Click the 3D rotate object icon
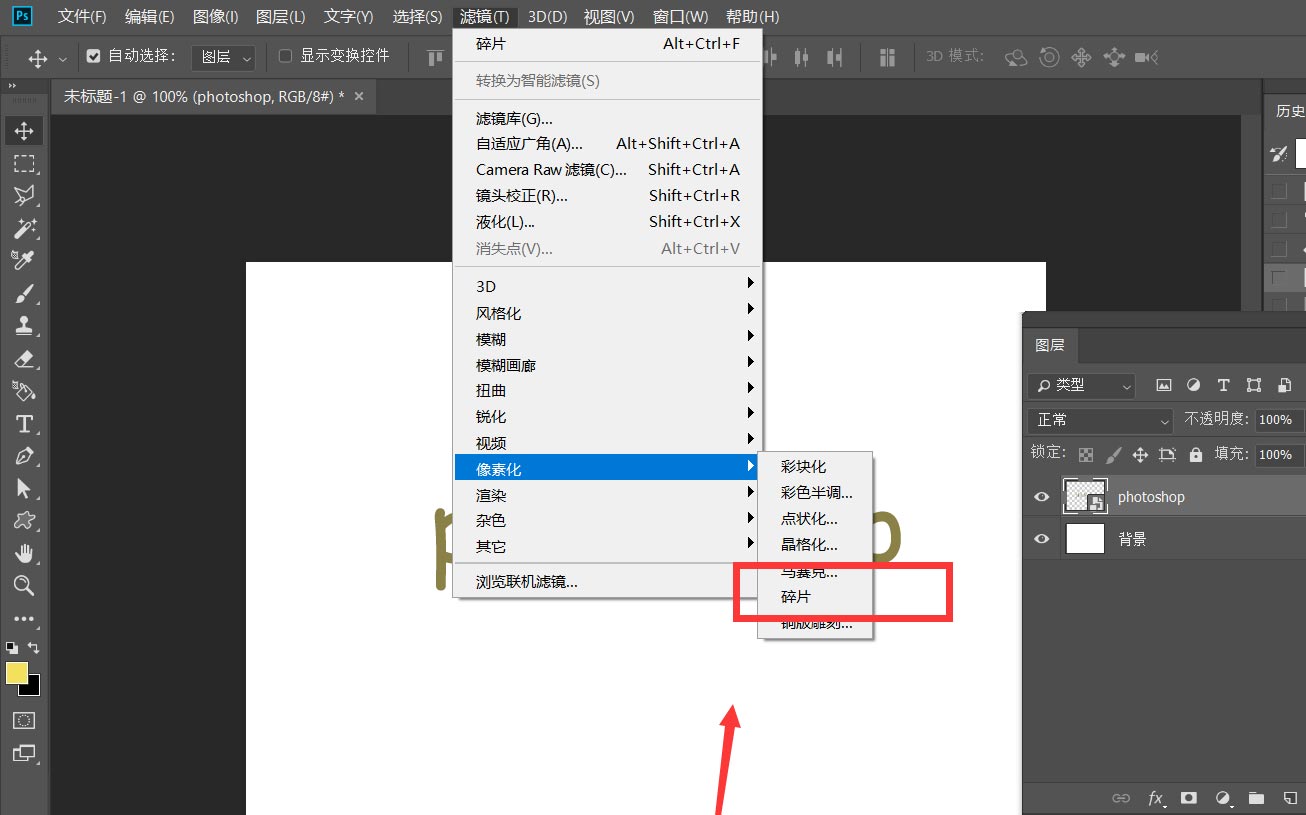The width and height of the screenshot is (1306, 815). click(x=1016, y=57)
